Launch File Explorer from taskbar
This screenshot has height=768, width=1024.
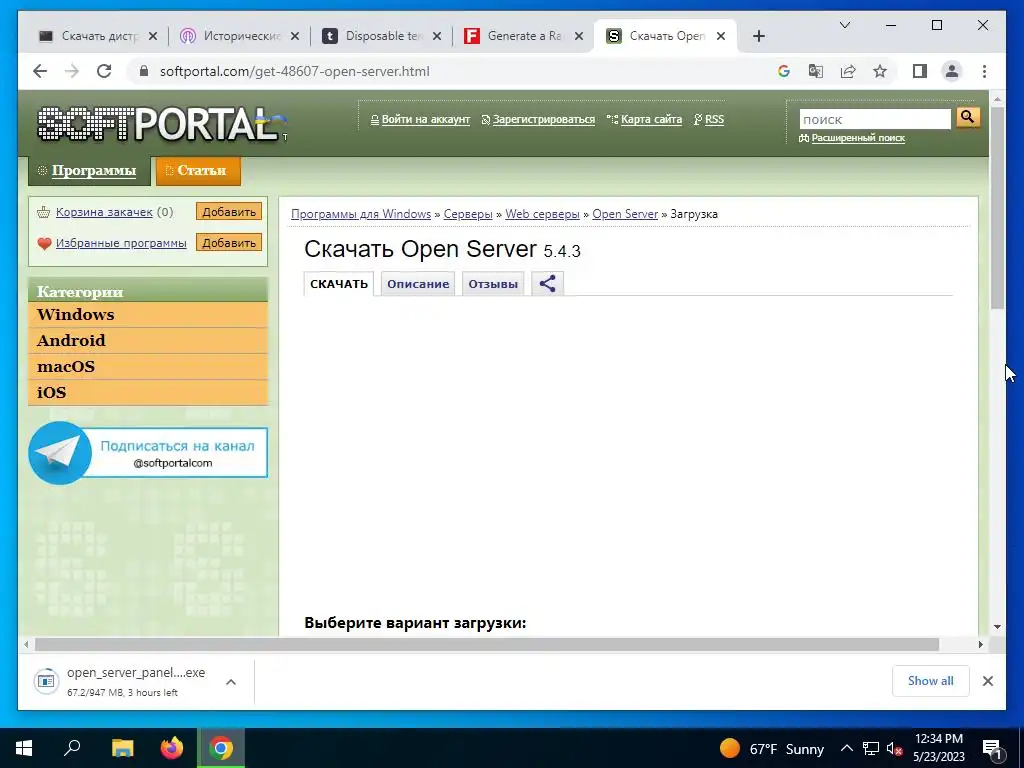[122, 748]
